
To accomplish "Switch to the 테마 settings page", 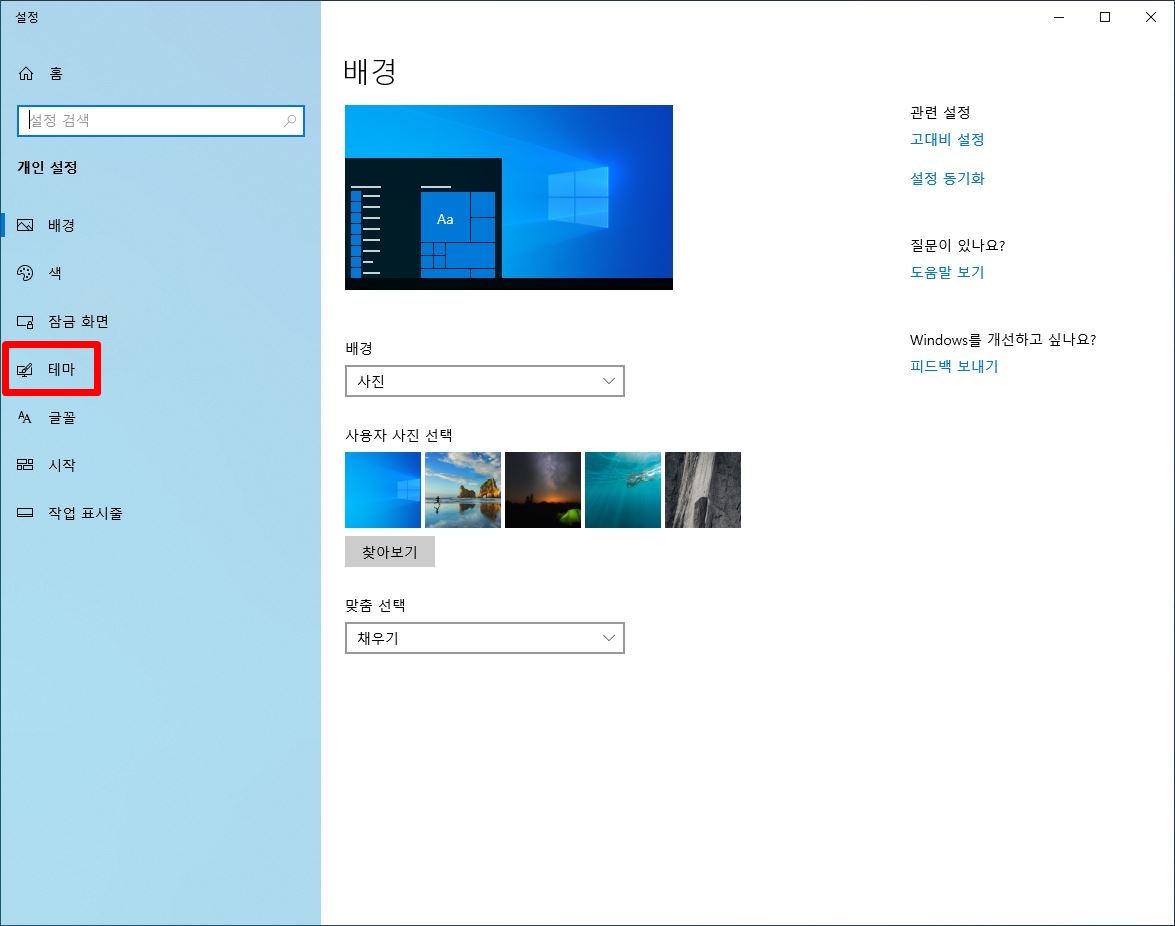I will 160,369.
